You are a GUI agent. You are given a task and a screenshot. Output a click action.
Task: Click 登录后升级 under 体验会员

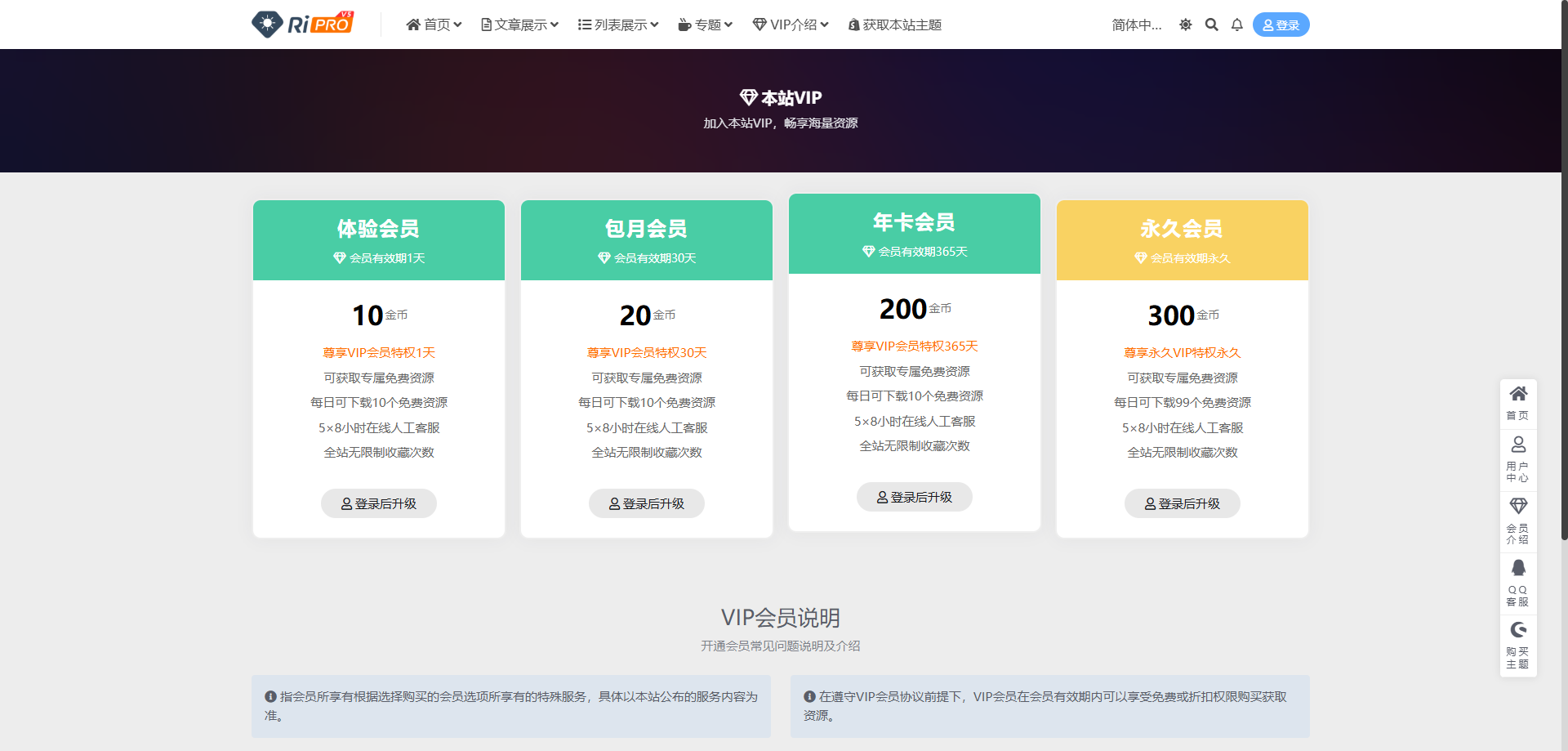(x=379, y=503)
